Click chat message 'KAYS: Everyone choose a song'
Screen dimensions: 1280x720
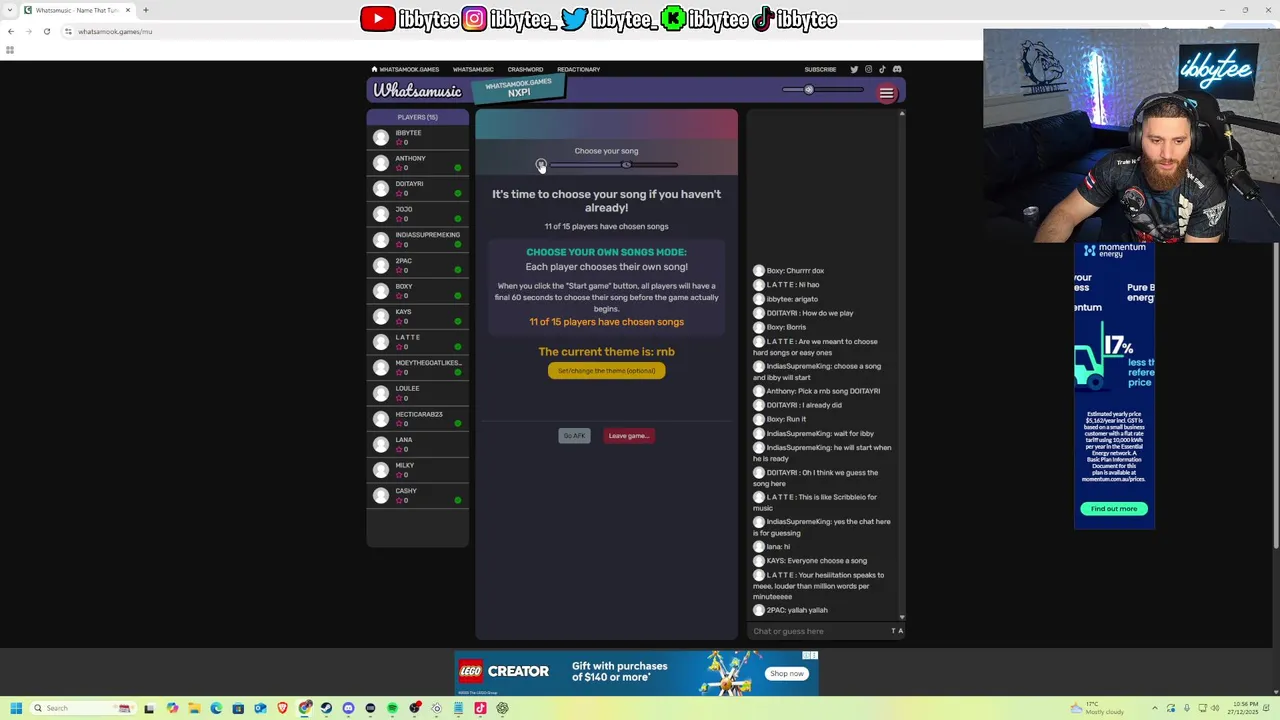coord(817,561)
